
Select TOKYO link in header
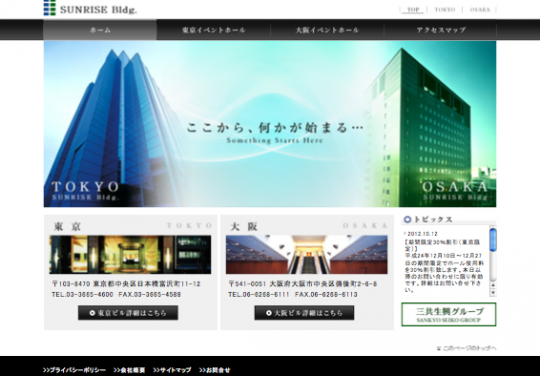[445, 10]
